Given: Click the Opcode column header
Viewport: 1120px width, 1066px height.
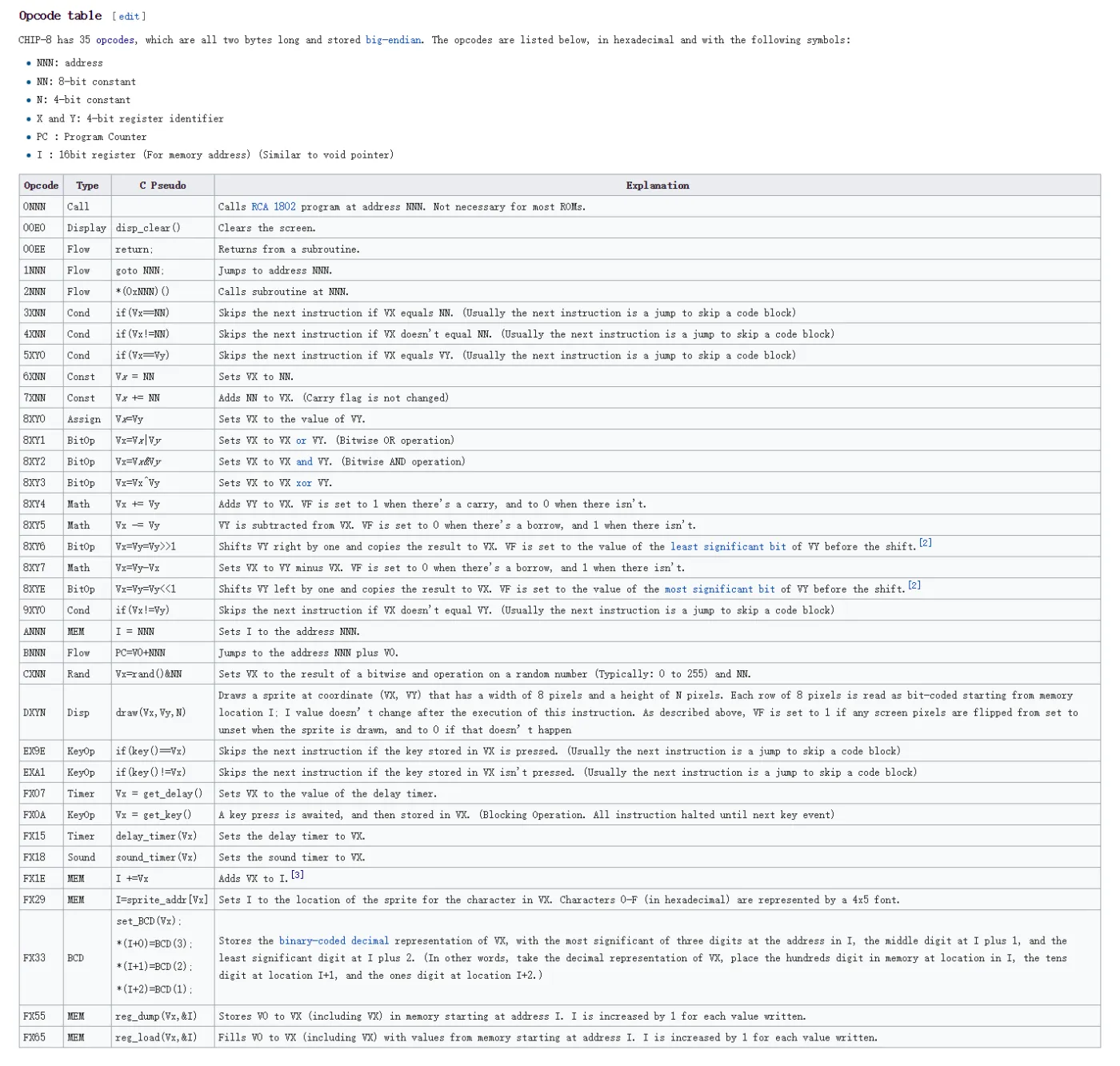Looking at the screenshot, I should [42, 186].
